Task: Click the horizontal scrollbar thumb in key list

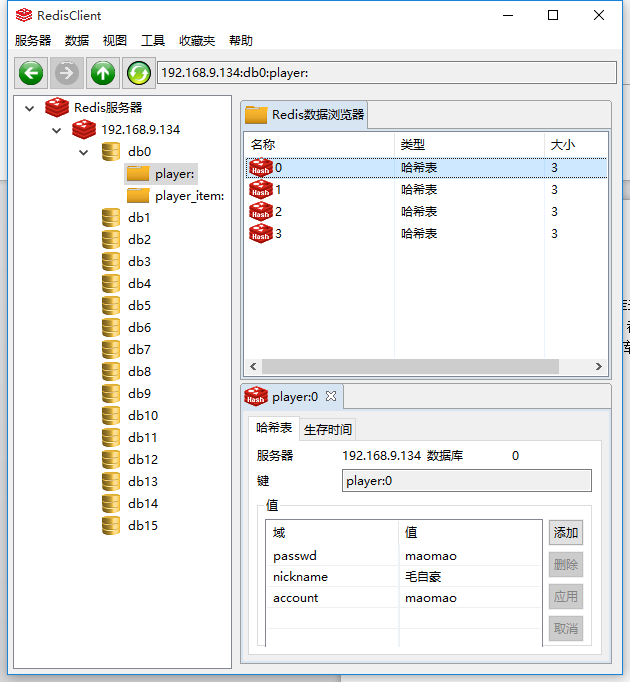Action: tap(410, 367)
